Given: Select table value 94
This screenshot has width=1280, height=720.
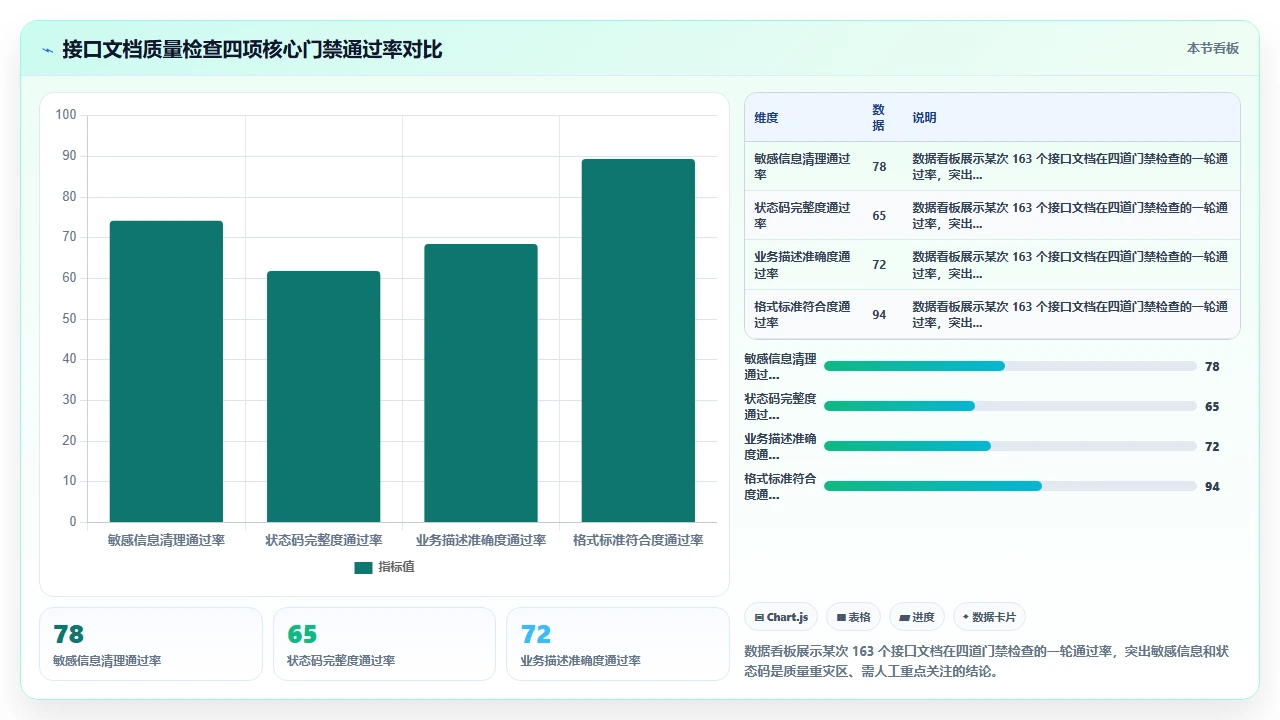Looking at the screenshot, I should tap(879, 315).
